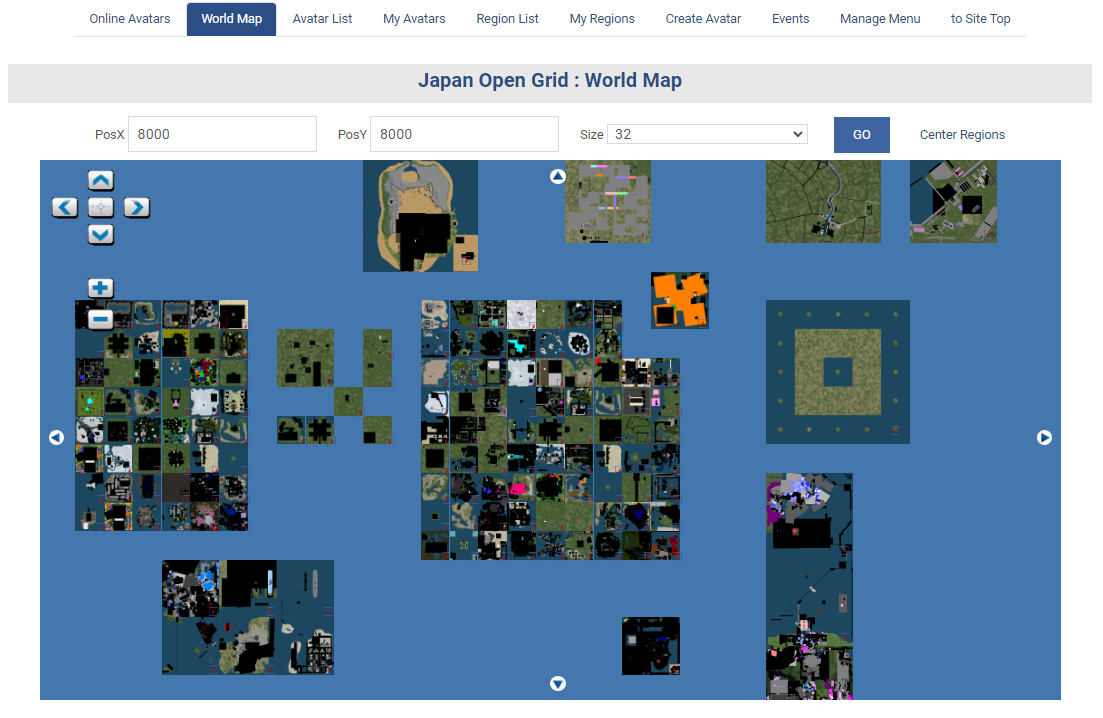Zoom in with the plus button
Image resolution: width=1103 pixels, height=718 pixels.
click(x=100, y=289)
